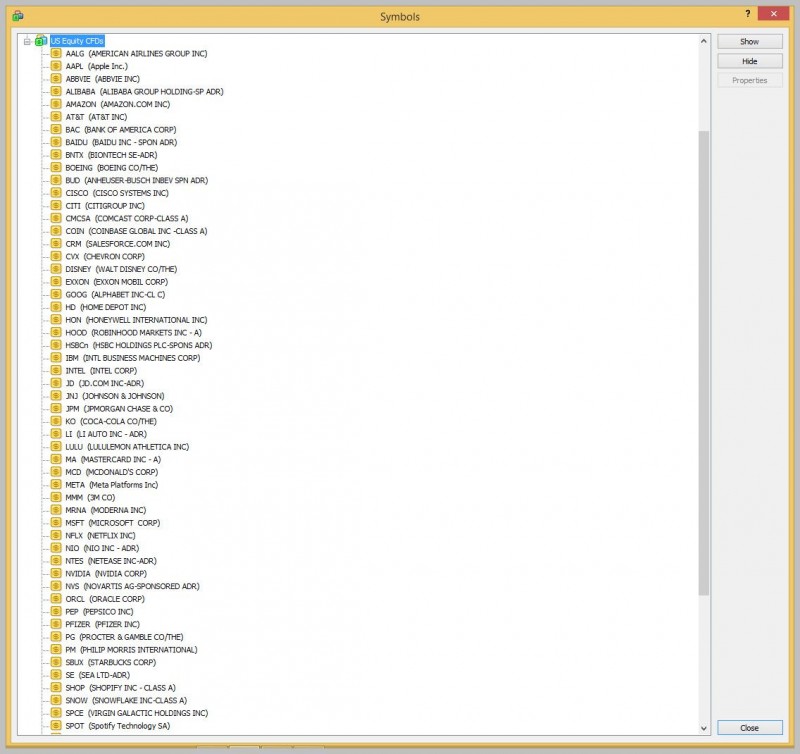The width and height of the screenshot is (800, 754).
Task: Select LI (LI AUTO INC - ADR)
Action: pyautogui.click(x=106, y=434)
